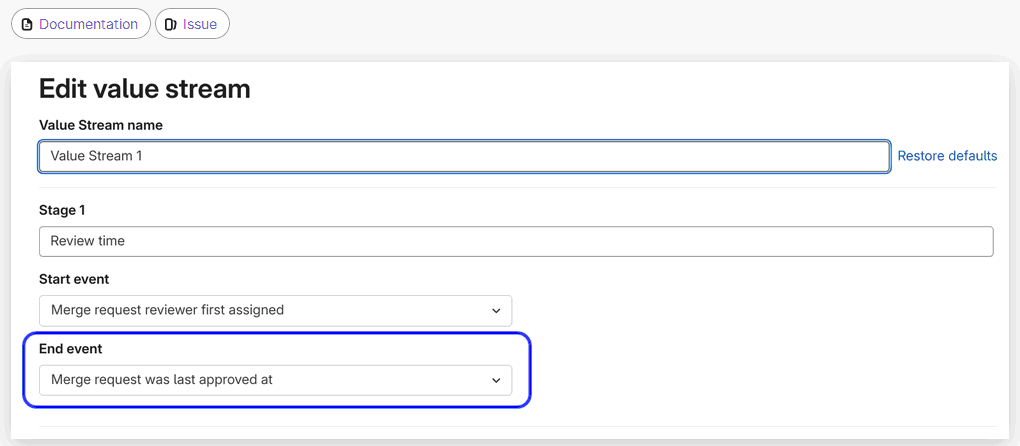Click the "Value Stream 1" text in the name field
This screenshot has width=1020, height=446.
point(96,156)
